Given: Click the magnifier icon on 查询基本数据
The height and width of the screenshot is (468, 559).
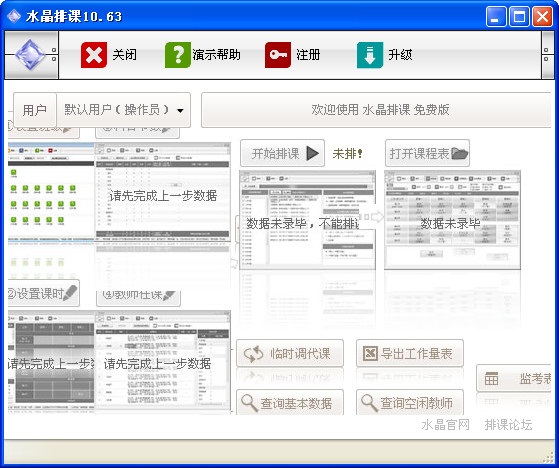Looking at the screenshot, I should [x=249, y=403].
